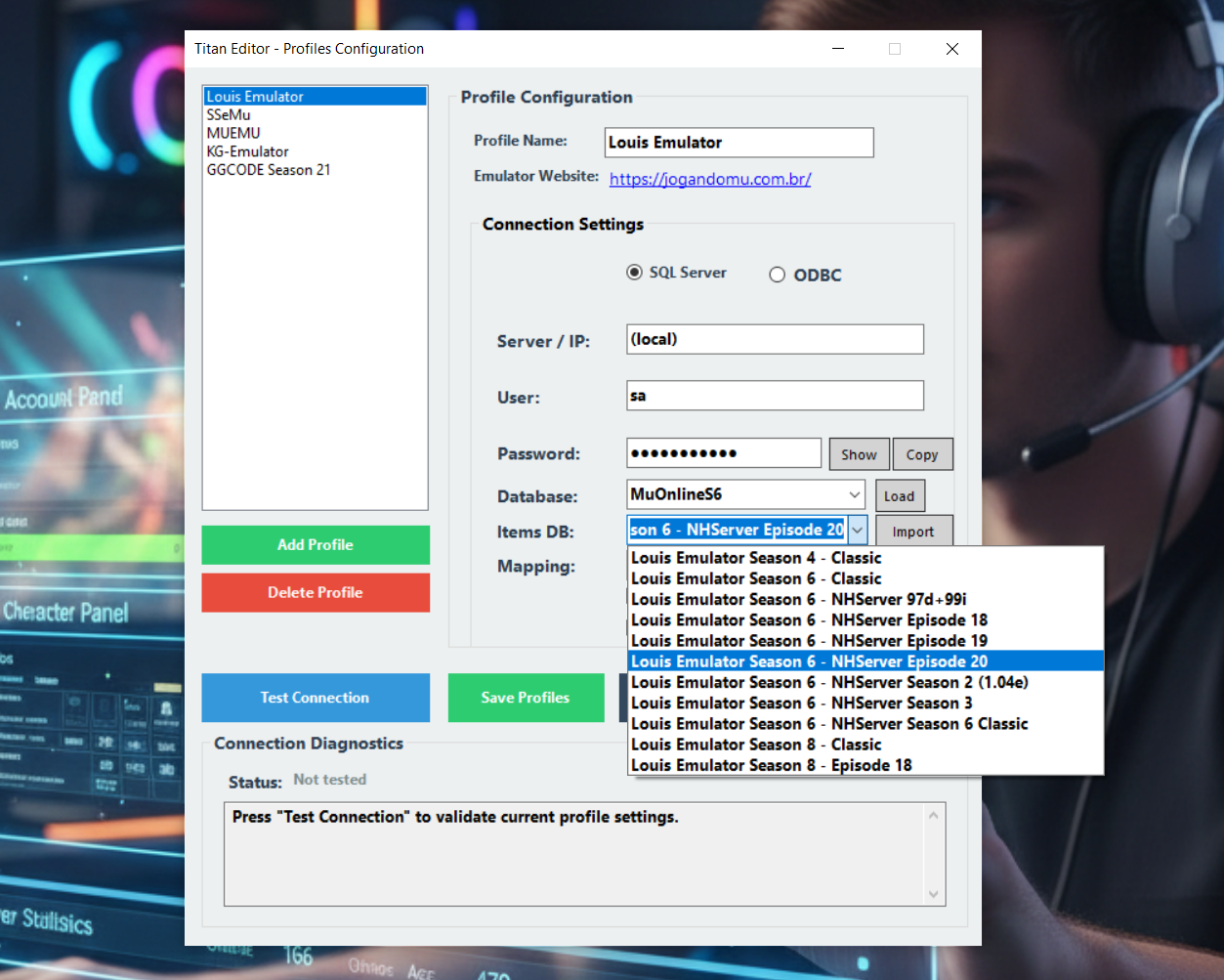Copy the password to clipboard
1224x980 pixels.
pos(921,453)
